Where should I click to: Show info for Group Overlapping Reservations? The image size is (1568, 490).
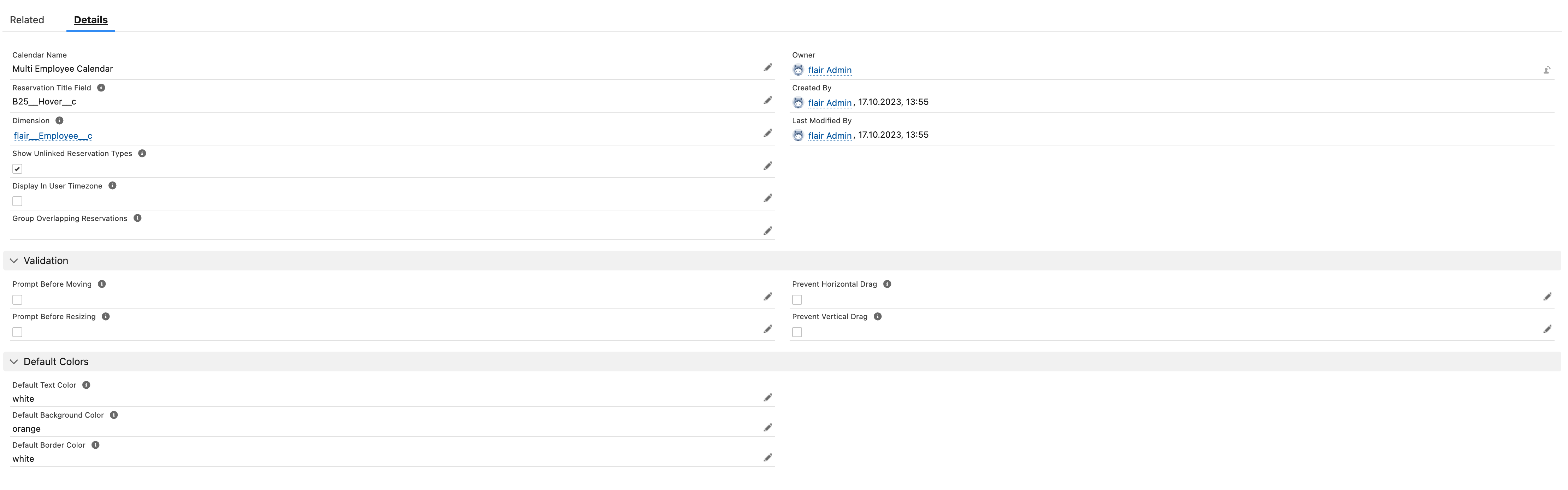[x=137, y=218]
